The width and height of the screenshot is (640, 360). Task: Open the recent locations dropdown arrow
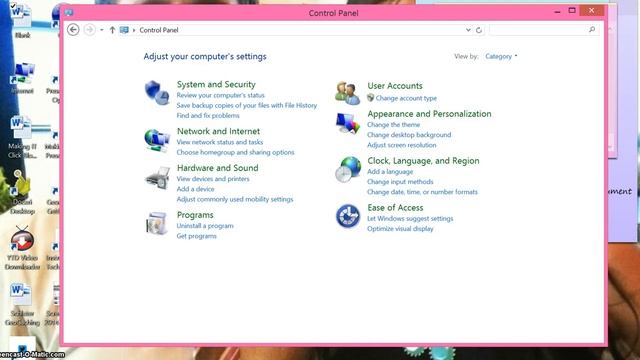tap(102, 30)
